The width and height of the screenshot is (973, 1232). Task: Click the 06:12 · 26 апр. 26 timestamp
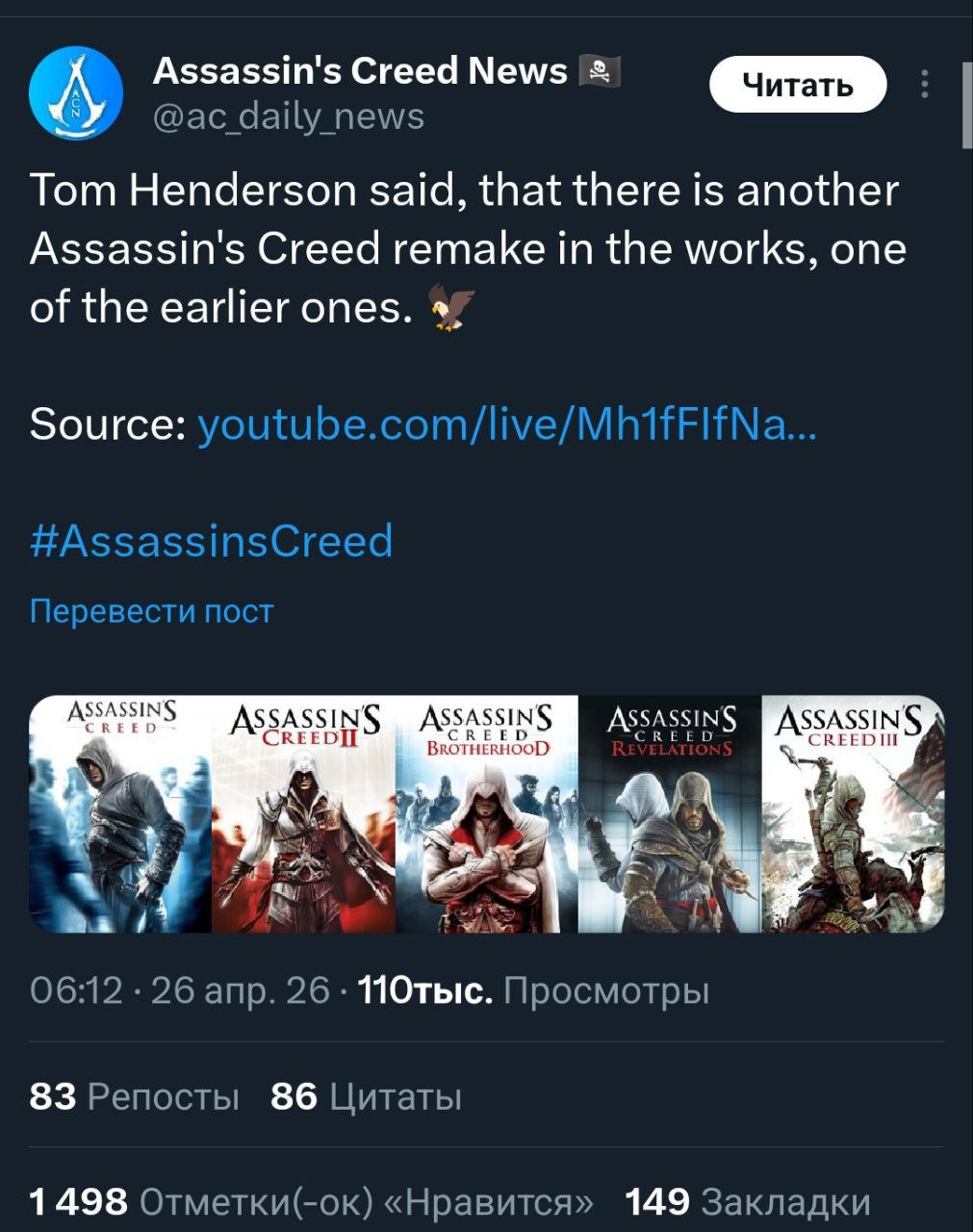(x=180, y=990)
